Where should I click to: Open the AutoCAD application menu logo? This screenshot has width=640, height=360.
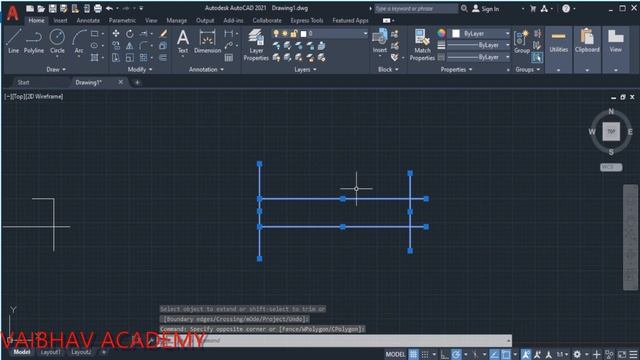coord(12,13)
